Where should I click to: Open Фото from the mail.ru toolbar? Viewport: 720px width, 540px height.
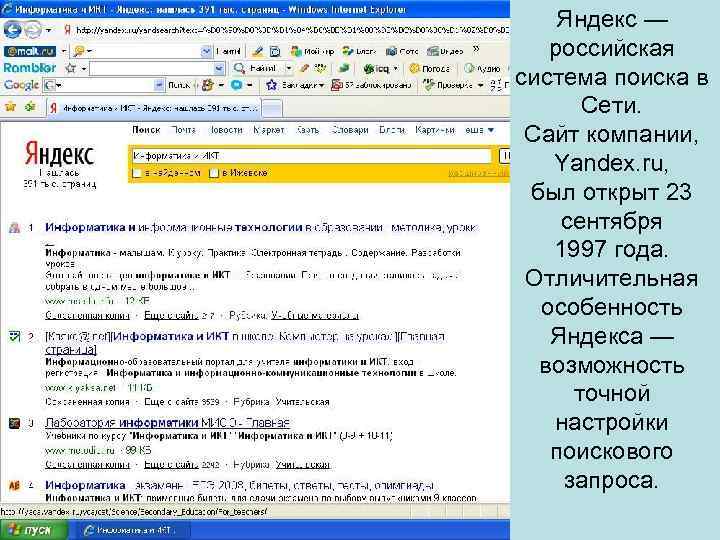point(402,51)
